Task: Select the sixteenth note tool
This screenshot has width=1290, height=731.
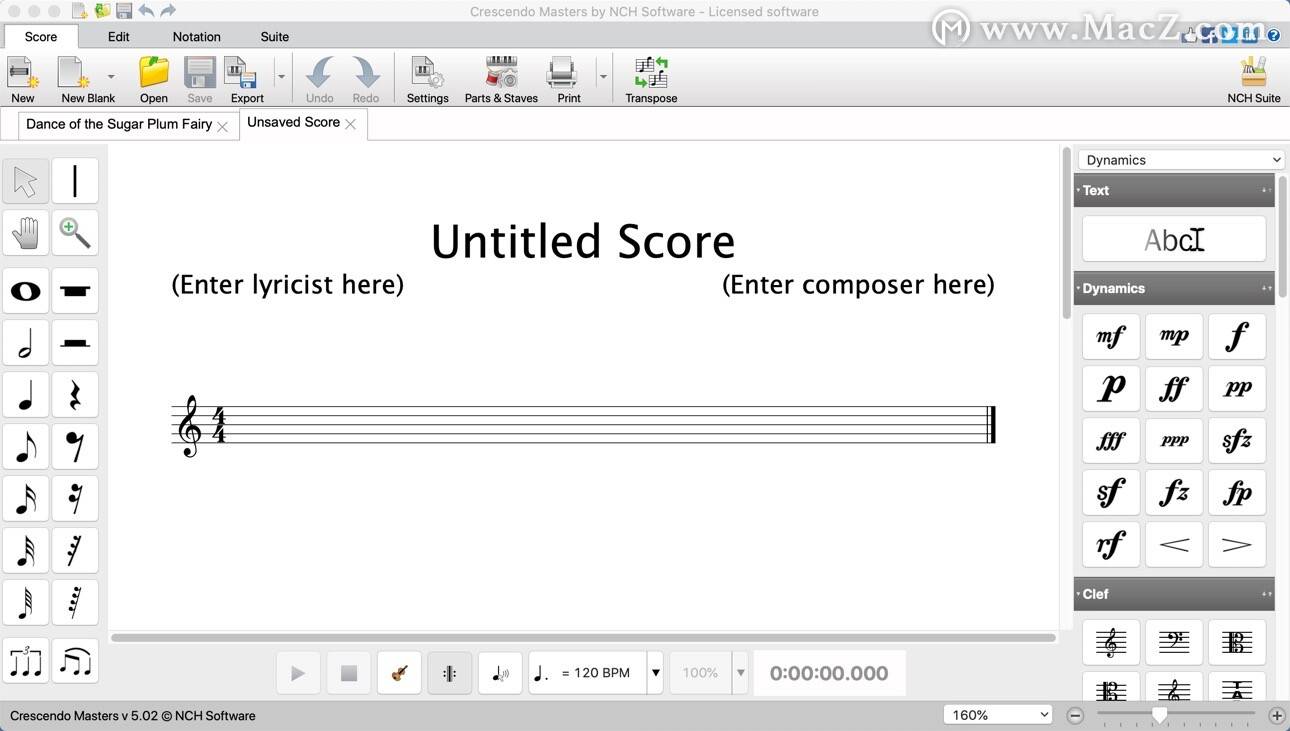Action: tap(25, 499)
